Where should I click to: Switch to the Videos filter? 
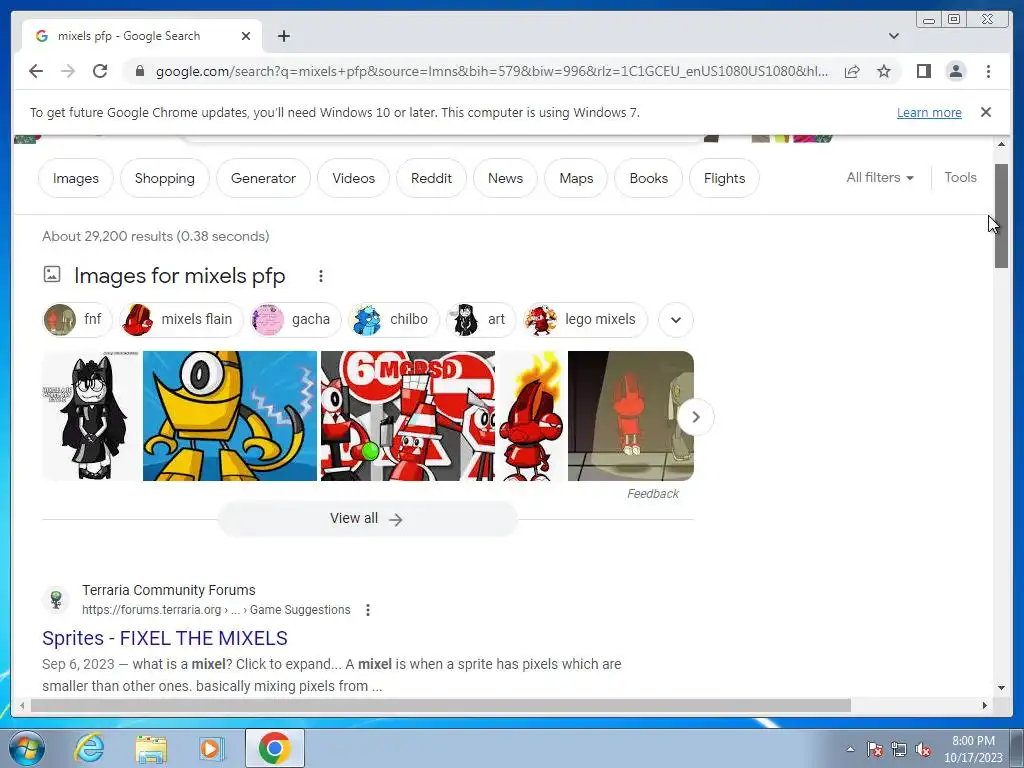353,178
